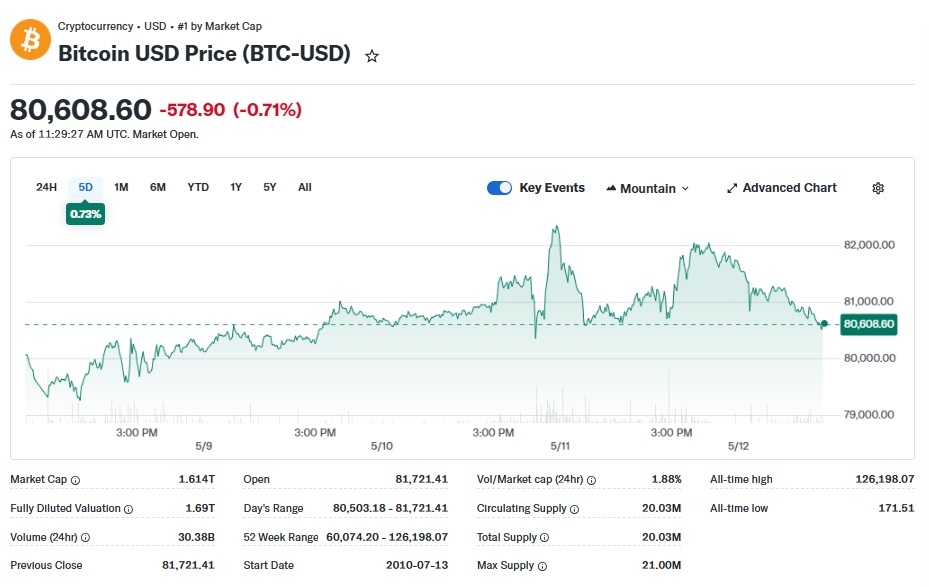Click the 5/11 date label

(560, 446)
